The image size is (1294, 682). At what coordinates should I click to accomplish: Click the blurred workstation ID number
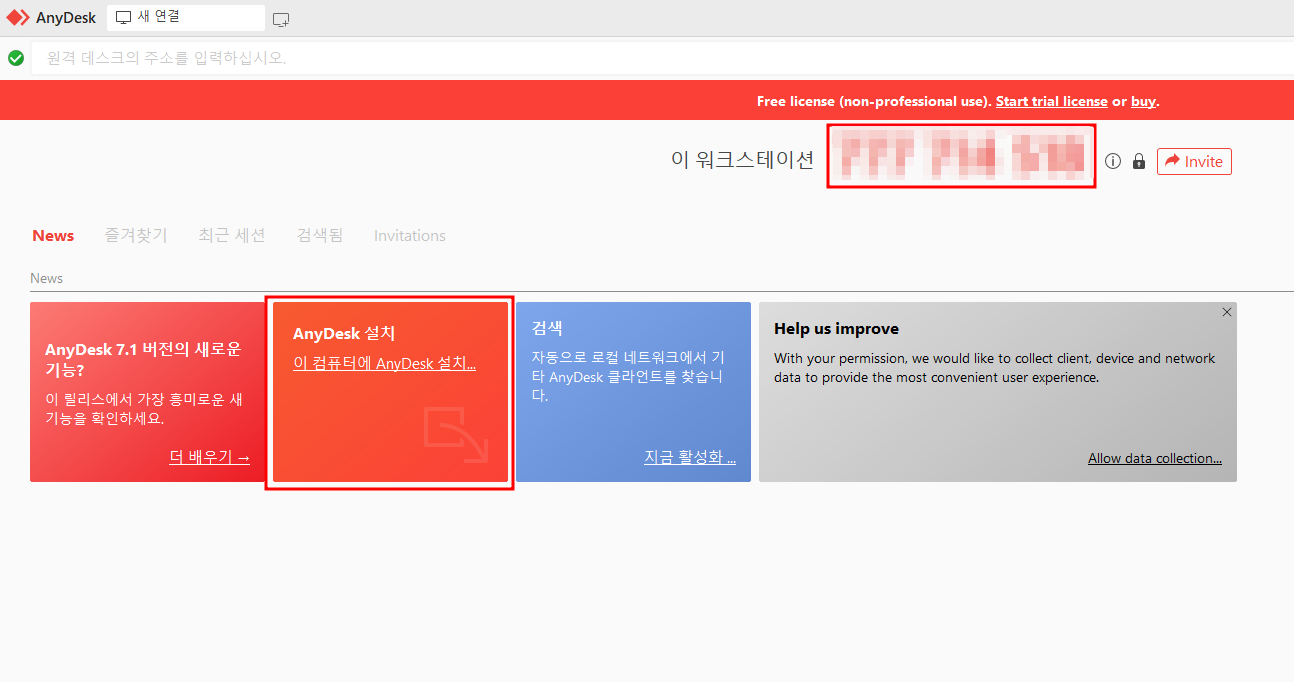tap(961, 156)
